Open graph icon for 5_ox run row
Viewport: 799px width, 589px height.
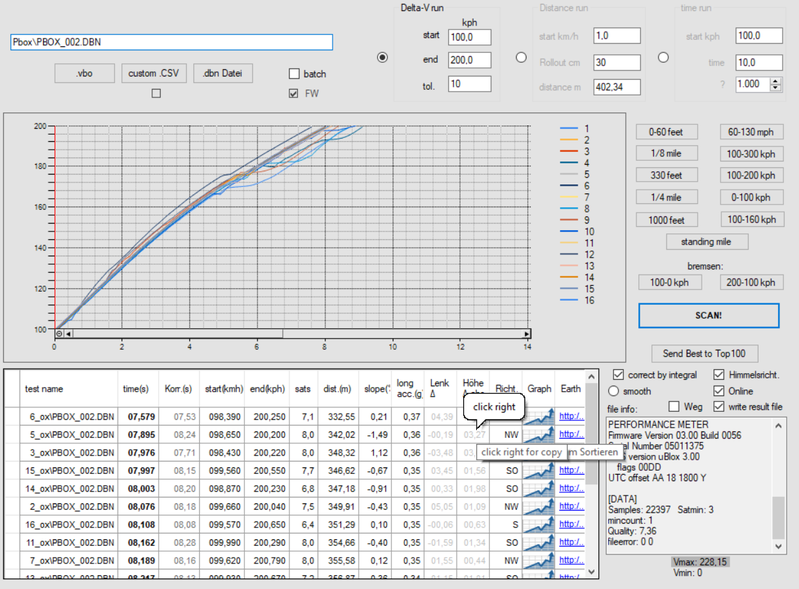539,434
